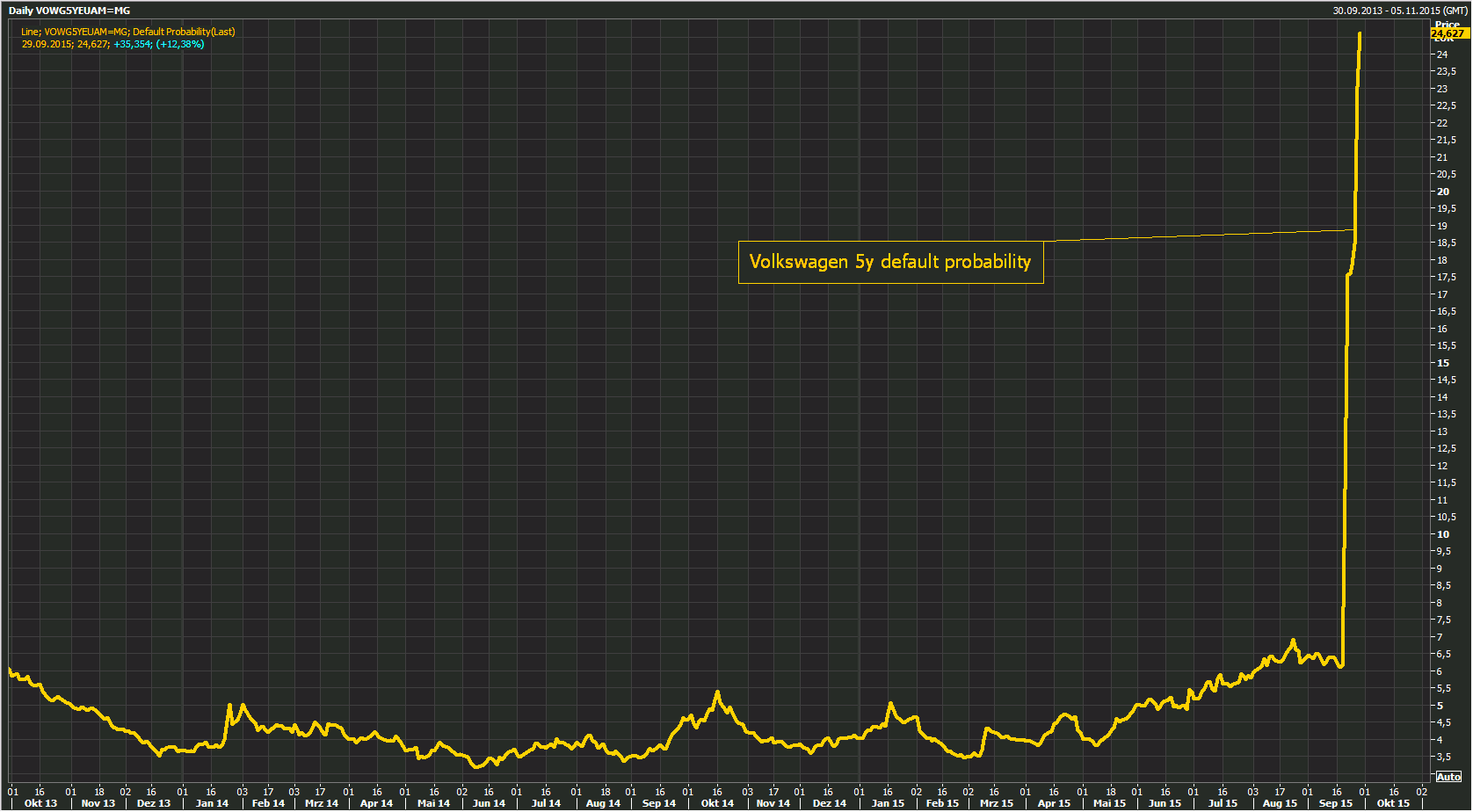Select the Apr 15 month label
This screenshot has height=812, width=1473.
[x=1054, y=803]
